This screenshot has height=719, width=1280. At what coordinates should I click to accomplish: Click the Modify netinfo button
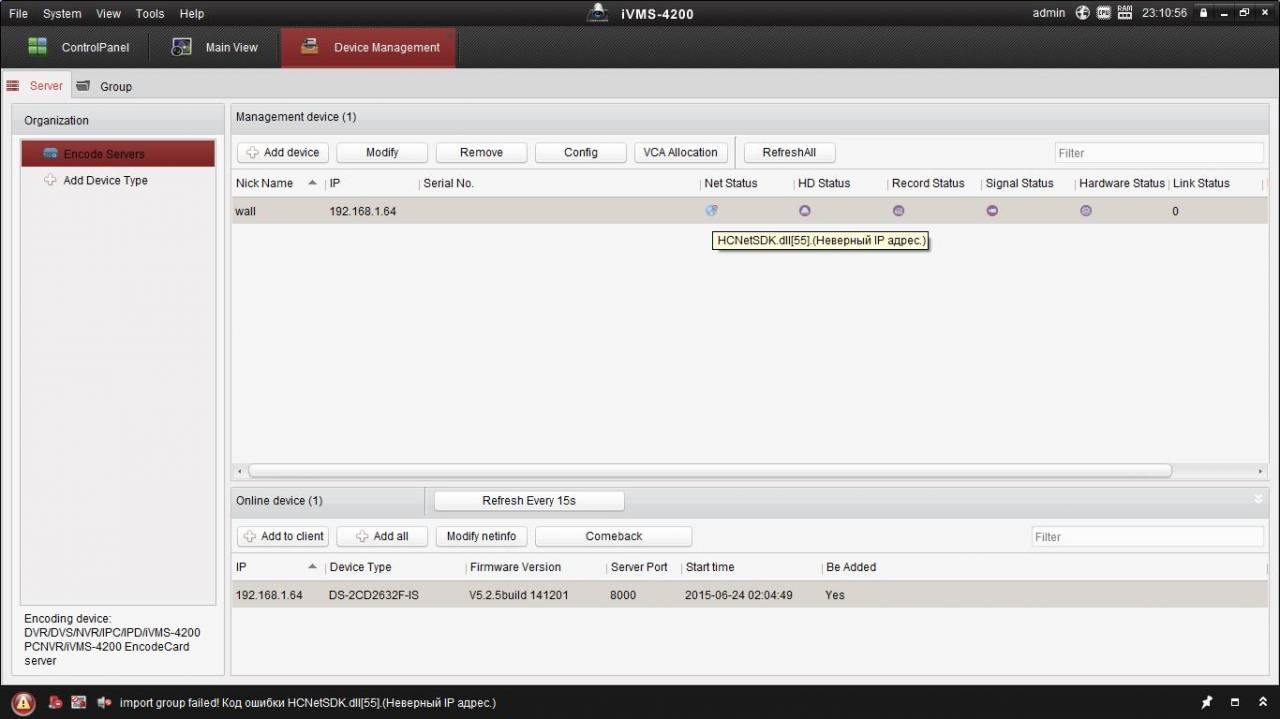[481, 537]
